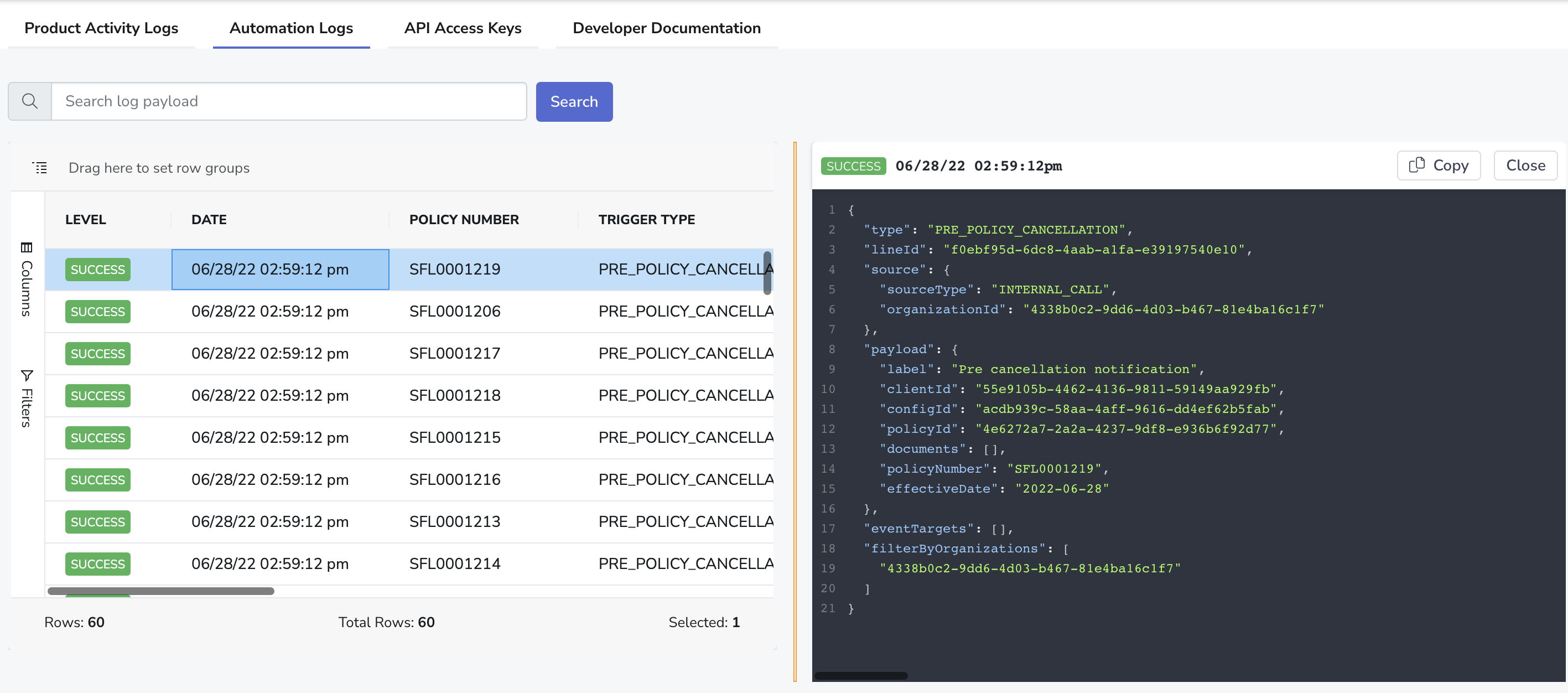
Task: Click the "PRE_POLICY_CANCELLATION" type value in JSON
Action: 1026,230
